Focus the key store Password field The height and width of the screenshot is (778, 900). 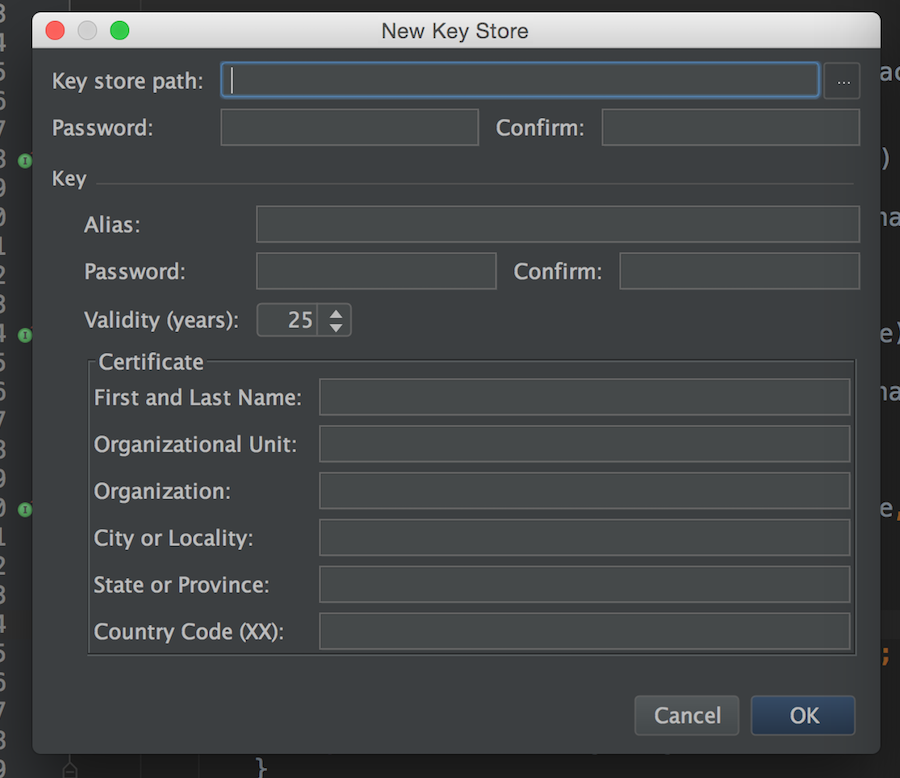[x=349, y=128]
